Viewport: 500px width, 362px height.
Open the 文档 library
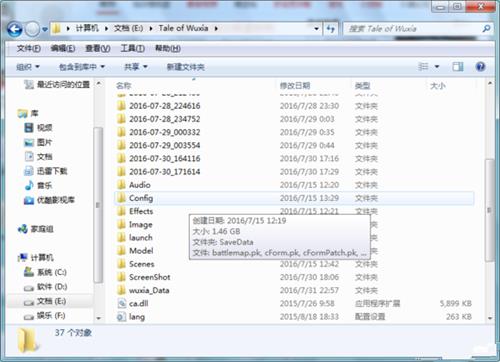click(38, 156)
